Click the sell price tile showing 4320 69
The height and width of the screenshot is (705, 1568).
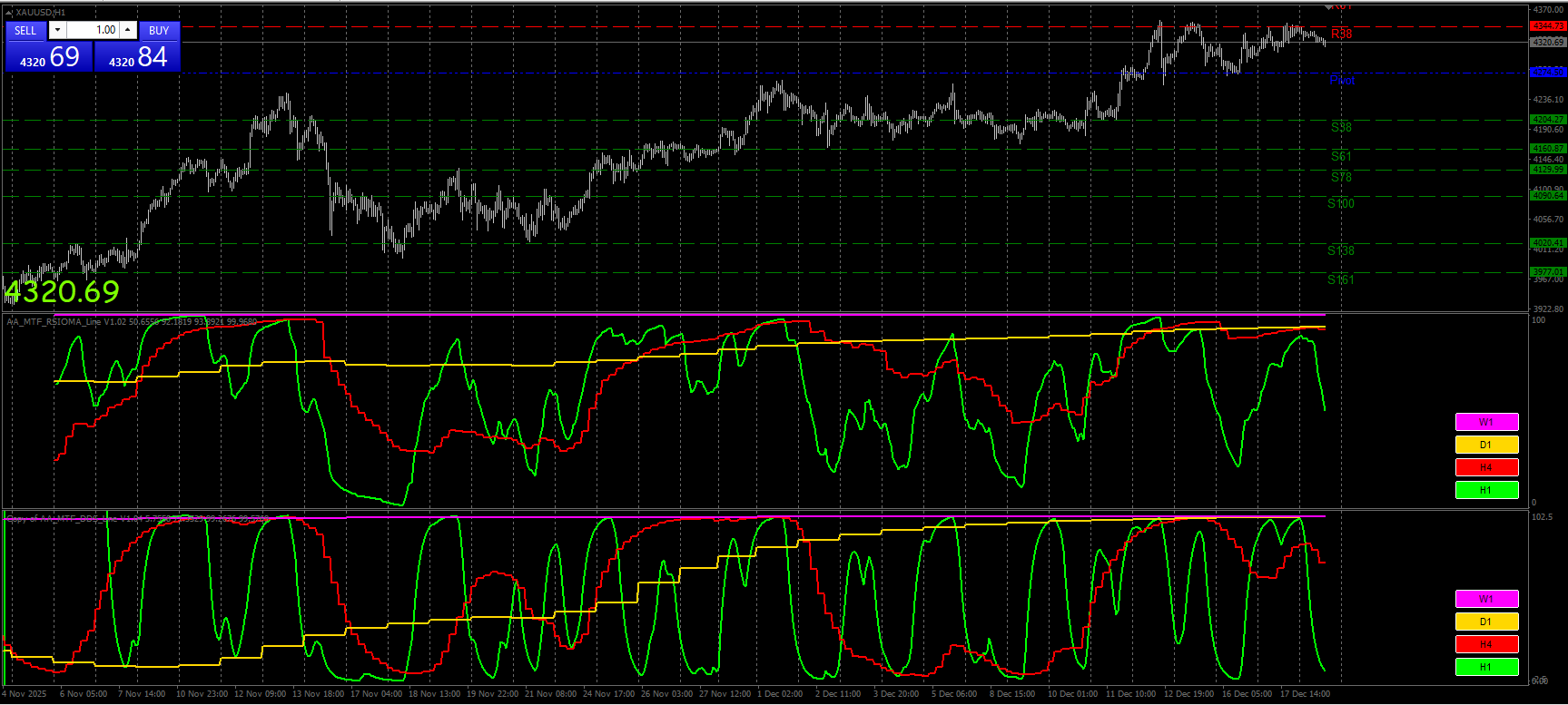tap(49, 57)
